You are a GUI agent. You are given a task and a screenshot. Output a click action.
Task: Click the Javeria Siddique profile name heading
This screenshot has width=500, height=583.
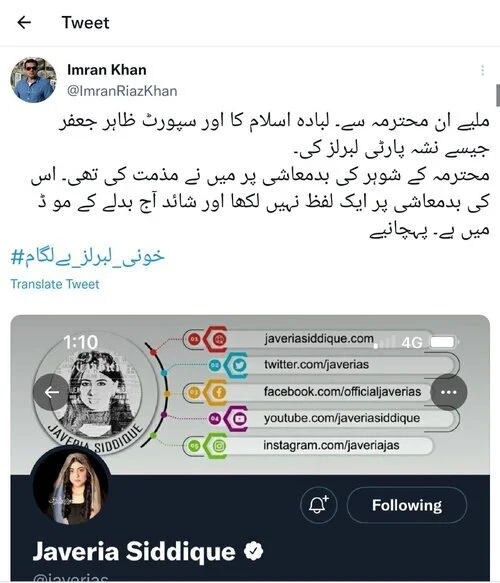134,551
